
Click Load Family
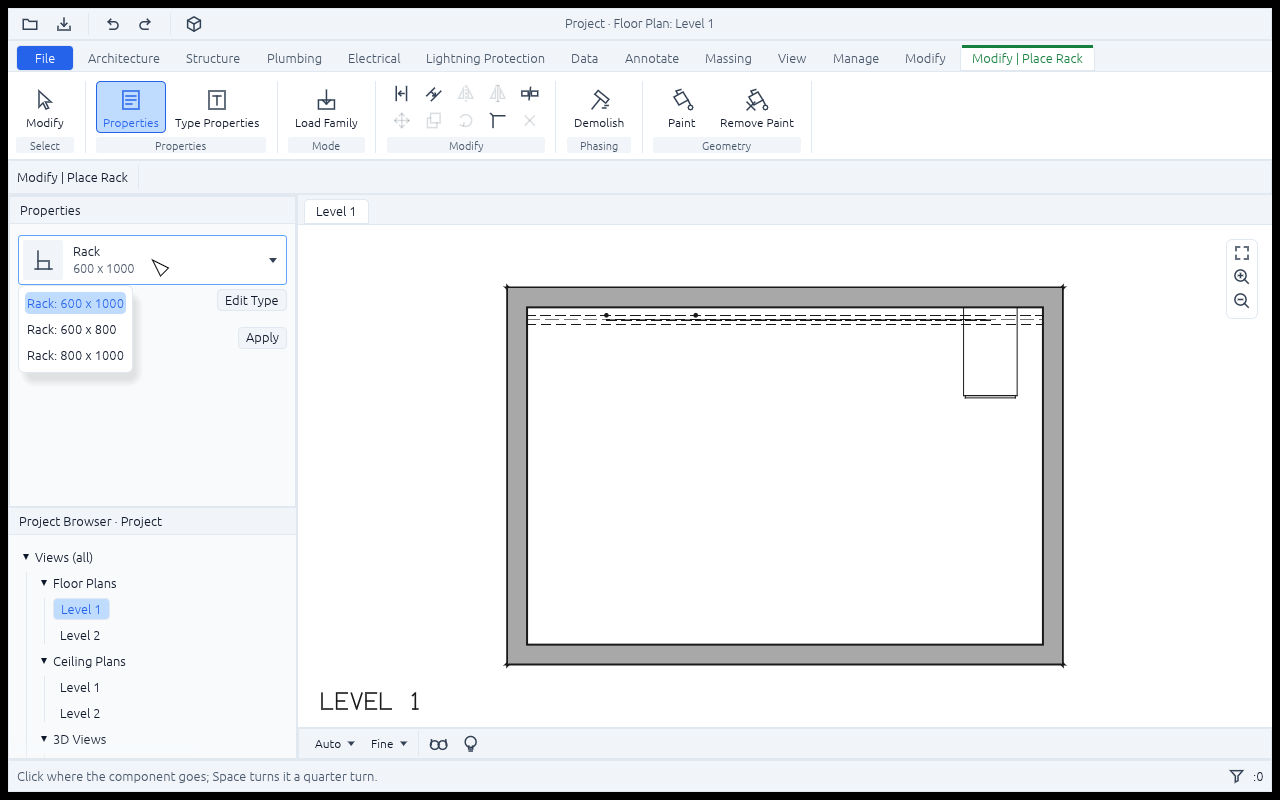[326, 108]
